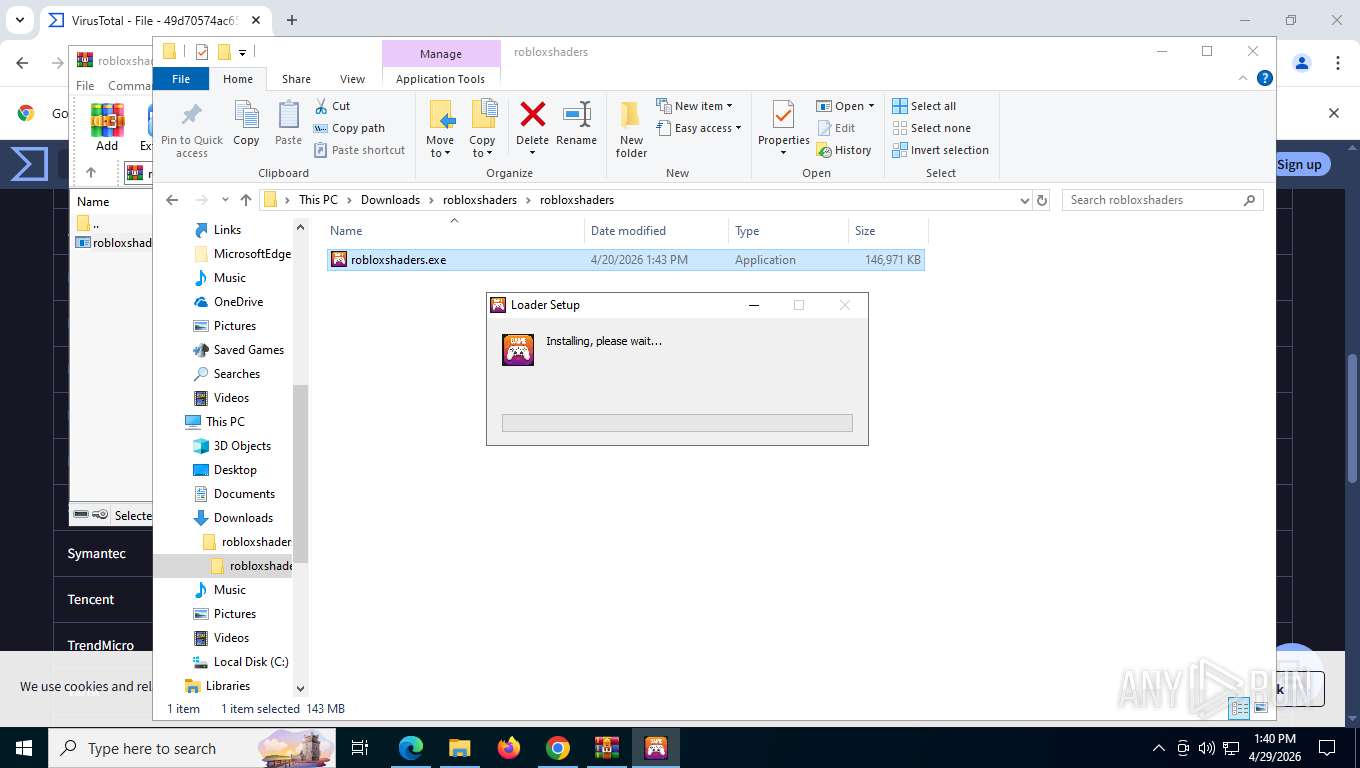
Task: Open Task View on taskbar
Action: point(360,748)
